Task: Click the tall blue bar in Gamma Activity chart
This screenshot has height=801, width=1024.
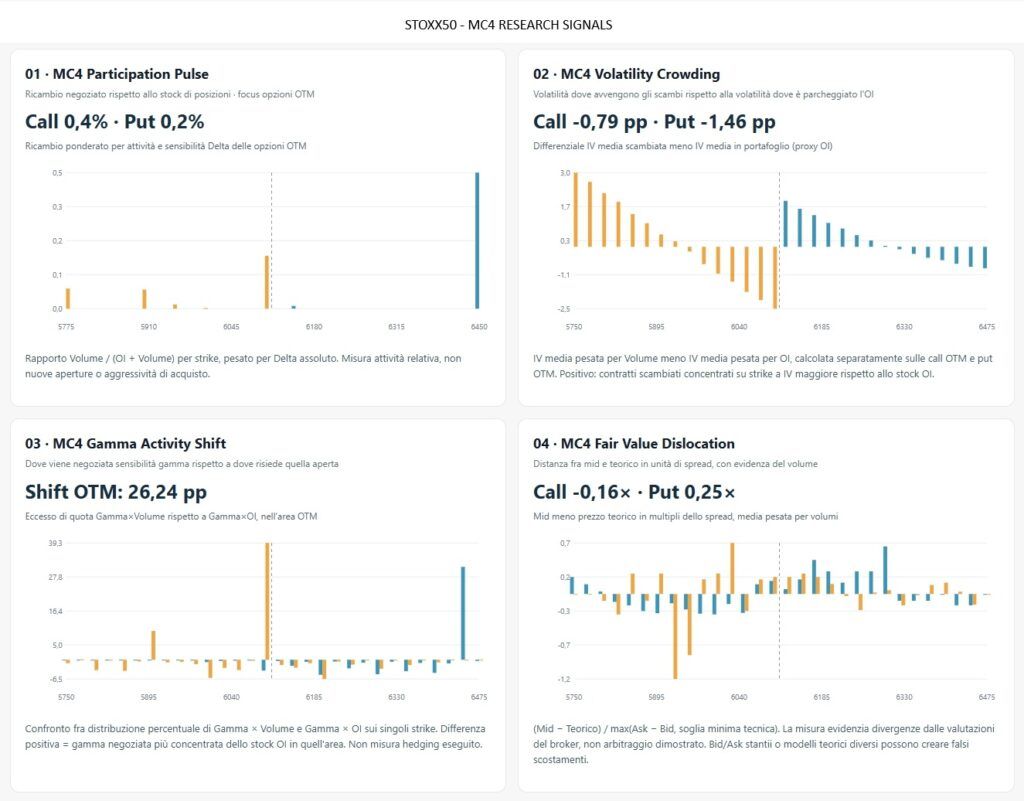Action: pos(463,613)
